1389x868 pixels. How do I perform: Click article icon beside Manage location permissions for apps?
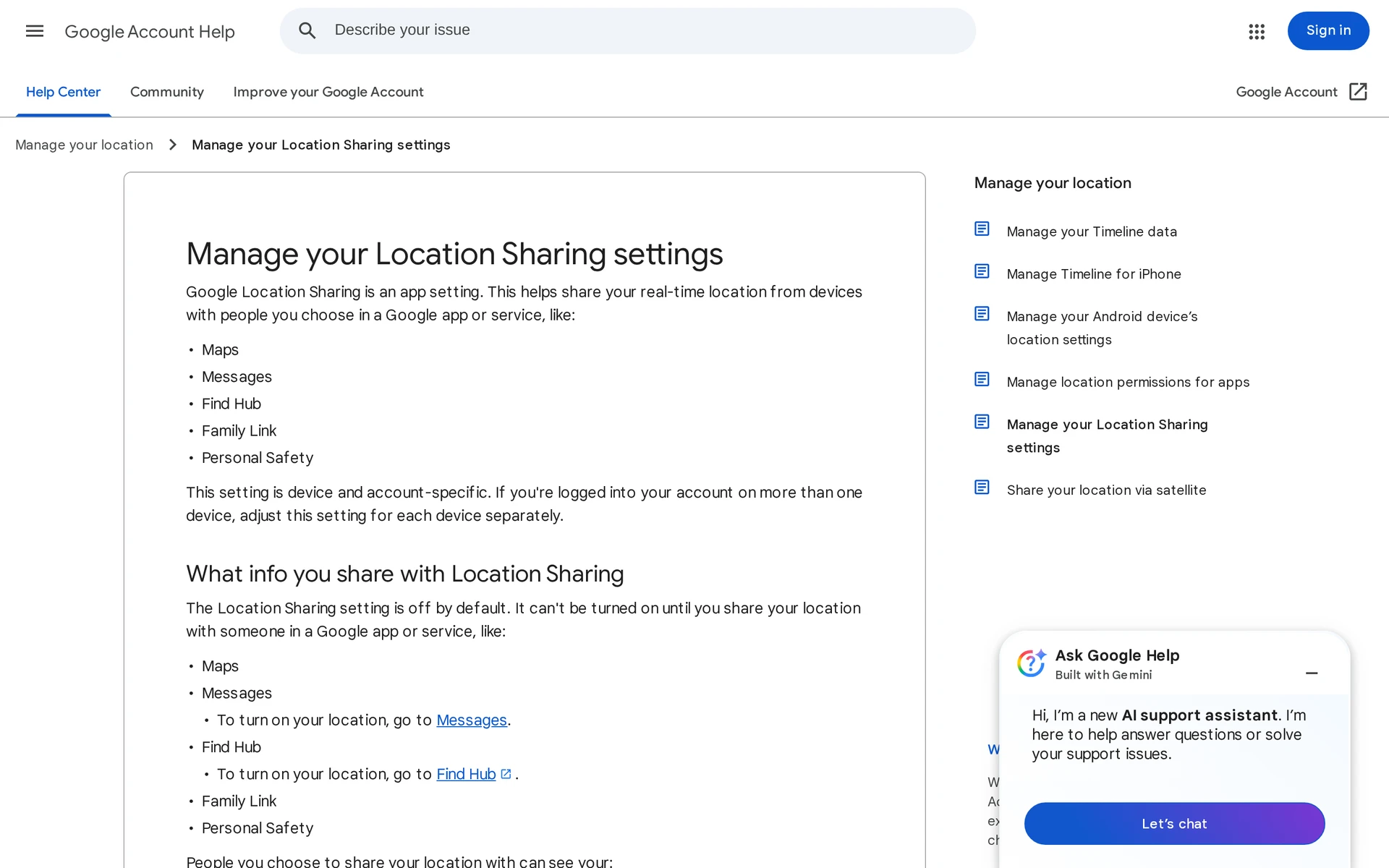(x=982, y=379)
